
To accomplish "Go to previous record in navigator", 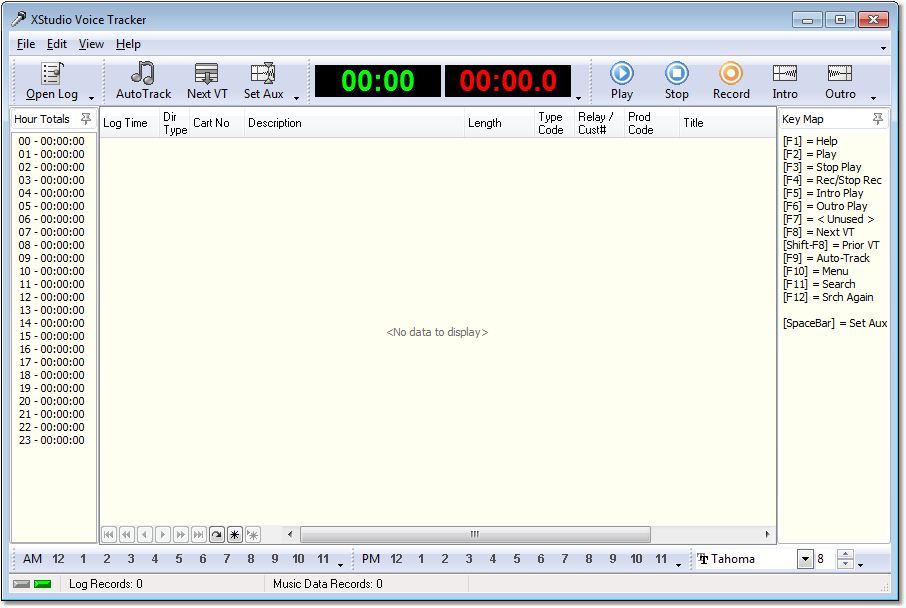I will 144,535.
